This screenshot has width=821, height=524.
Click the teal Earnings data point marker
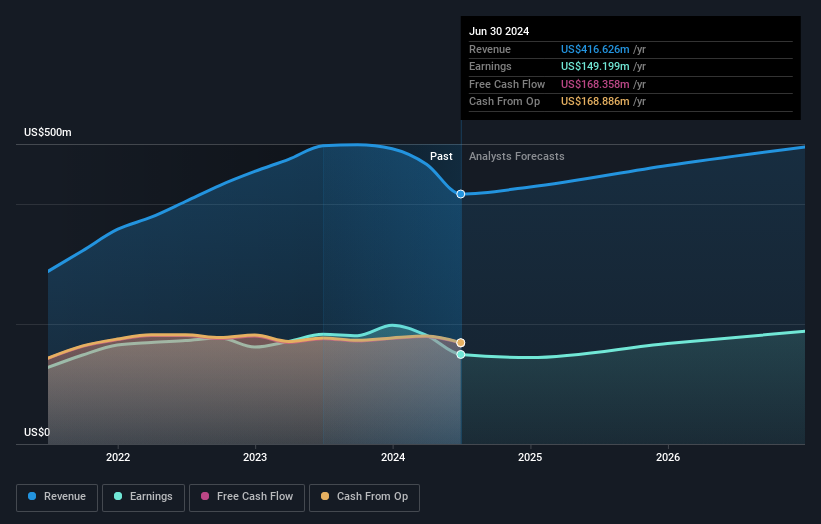point(461,354)
